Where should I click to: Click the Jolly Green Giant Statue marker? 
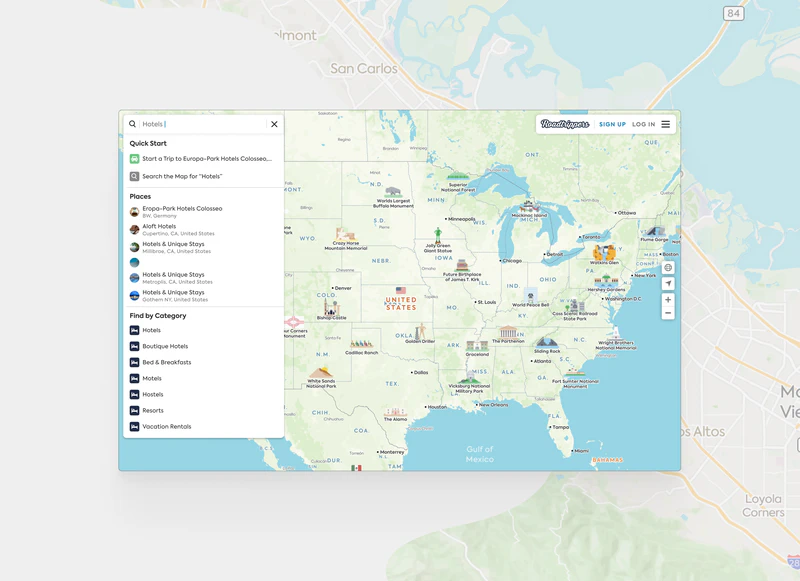pos(438,236)
